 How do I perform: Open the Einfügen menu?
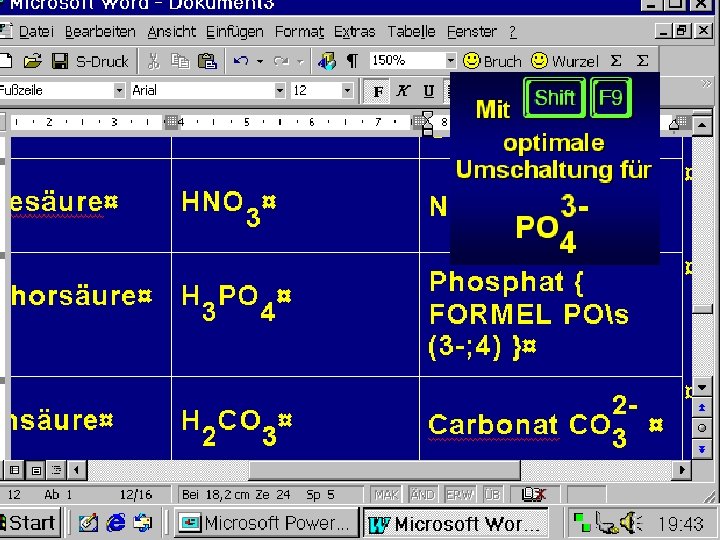[235, 32]
